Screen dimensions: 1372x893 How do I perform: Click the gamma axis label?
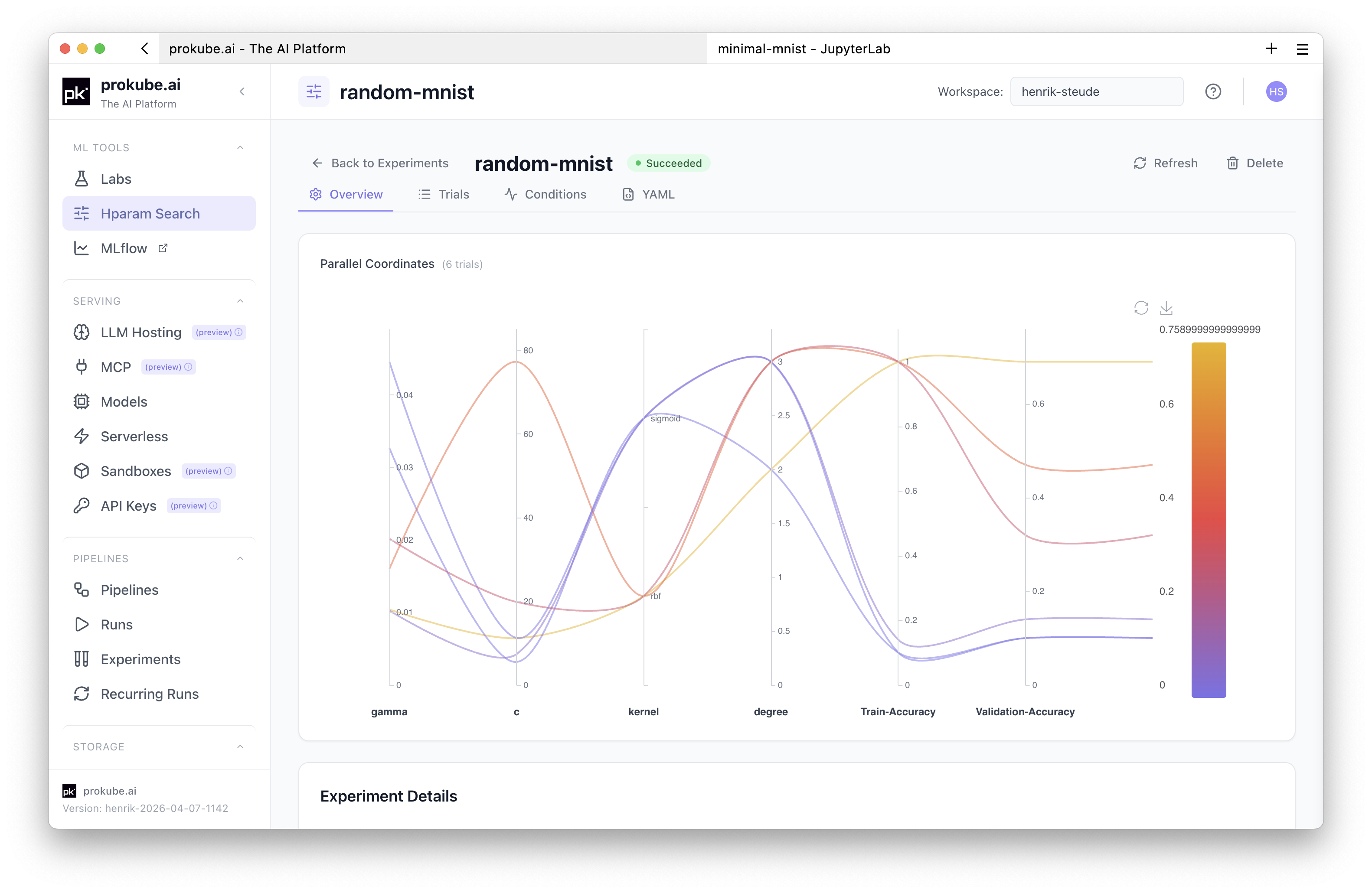point(389,711)
